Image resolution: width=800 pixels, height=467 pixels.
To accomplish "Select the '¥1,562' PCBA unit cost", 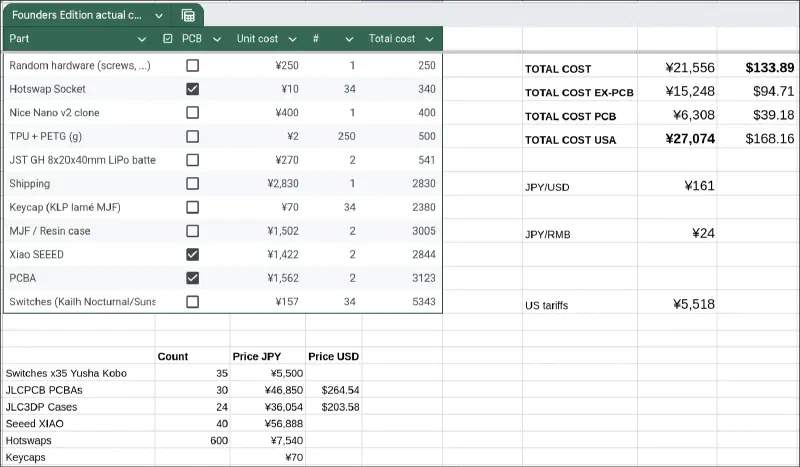I will point(283,278).
